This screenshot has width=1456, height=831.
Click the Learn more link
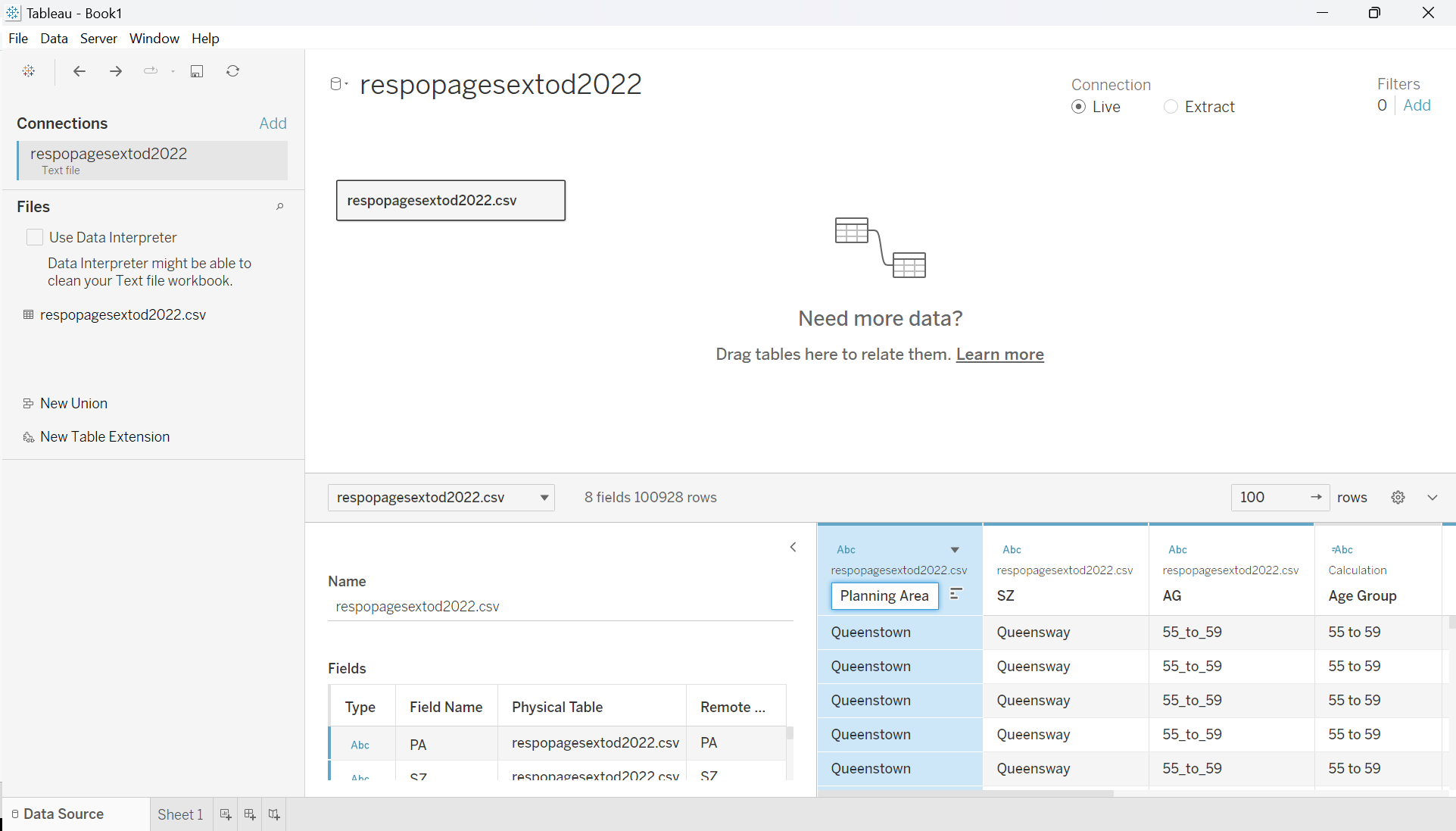pos(999,355)
